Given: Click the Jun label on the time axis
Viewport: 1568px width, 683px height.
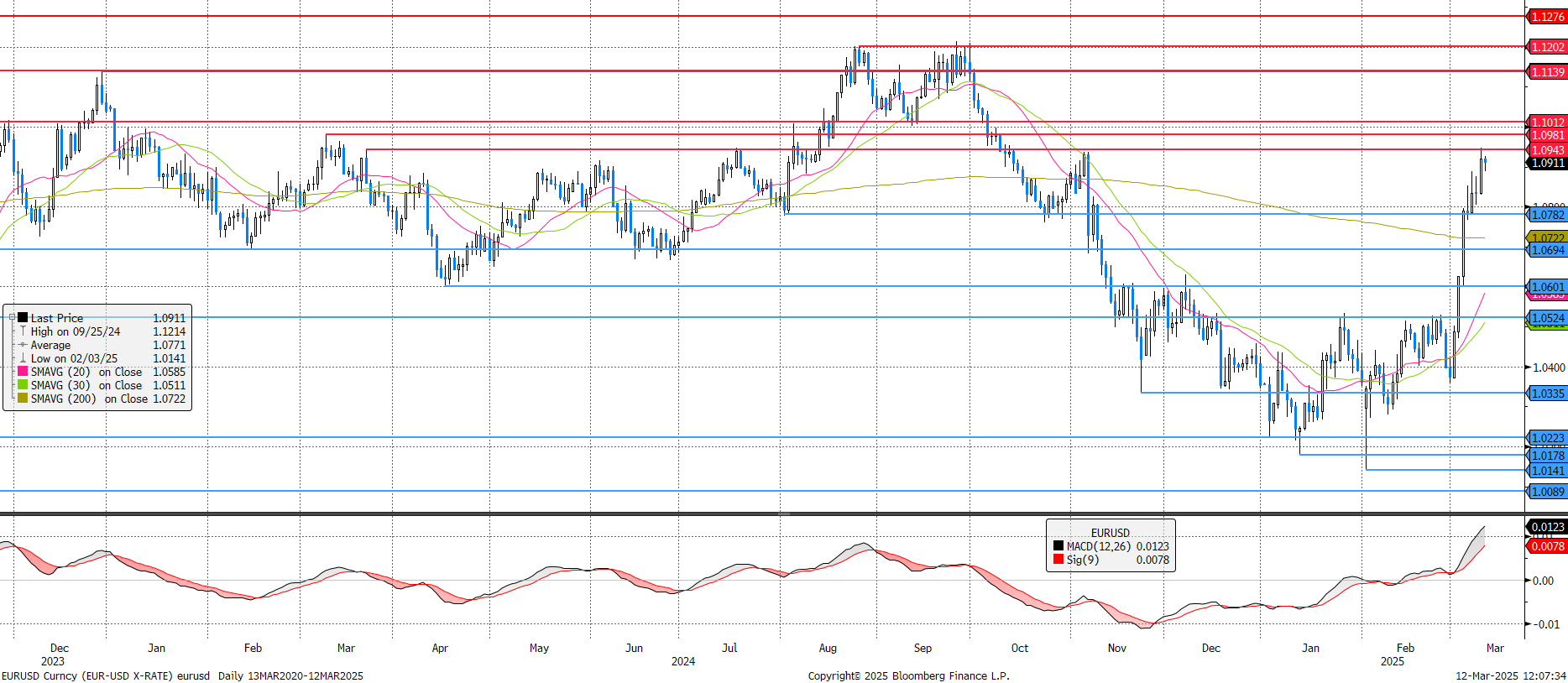Looking at the screenshot, I should pos(635,648).
